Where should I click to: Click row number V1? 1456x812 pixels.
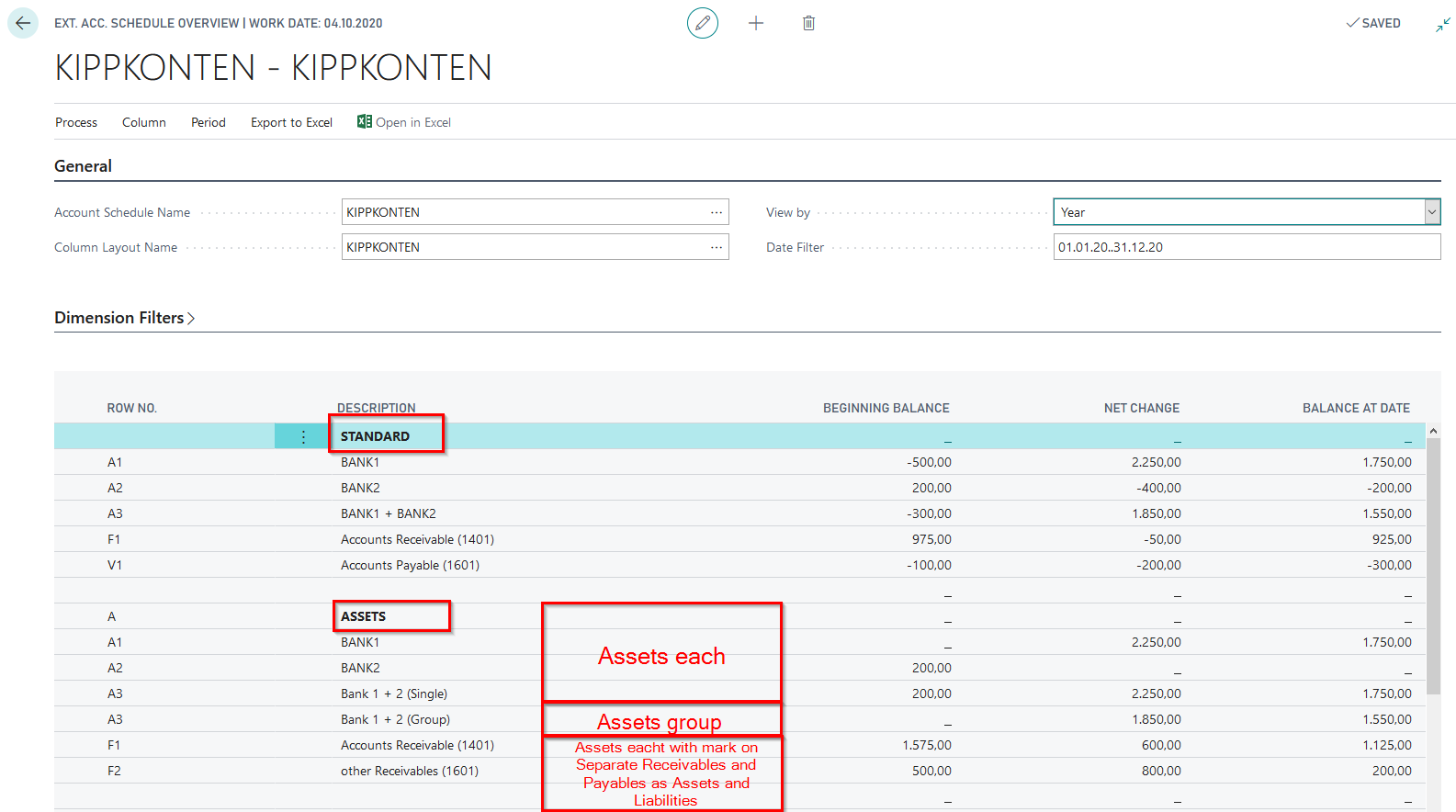pyautogui.click(x=115, y=565)
